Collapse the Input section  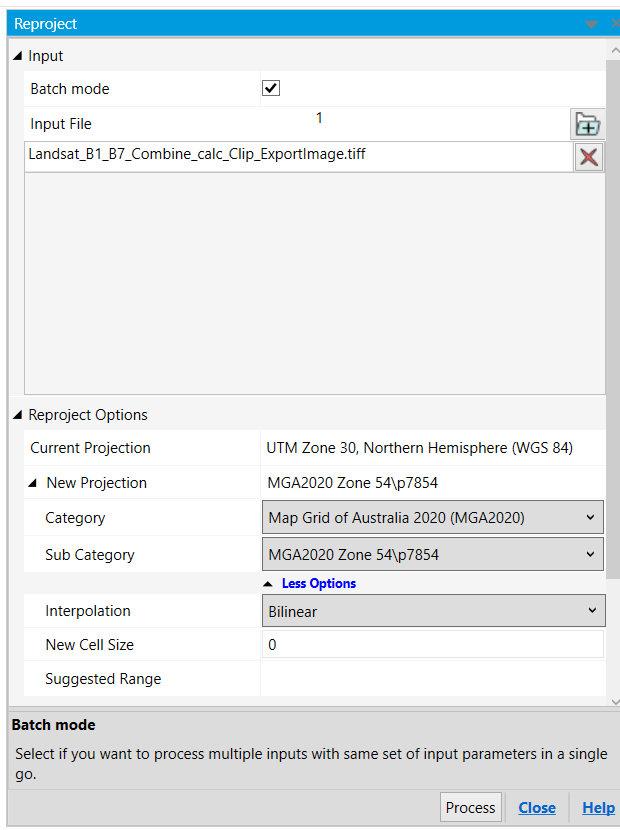(x=16, y=56)
